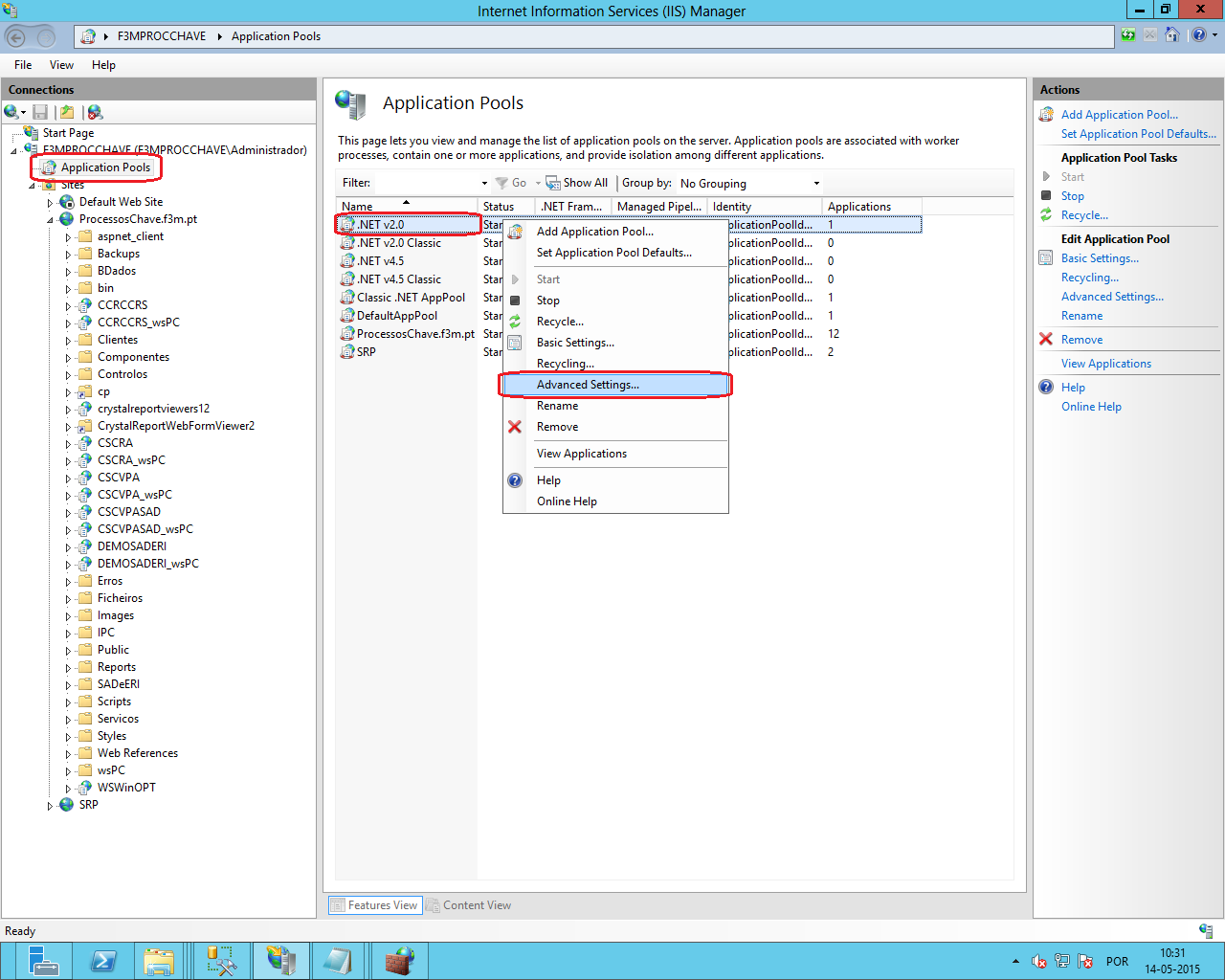
Task: Choose View Applications in context menu
Action: tap(615, 454)
